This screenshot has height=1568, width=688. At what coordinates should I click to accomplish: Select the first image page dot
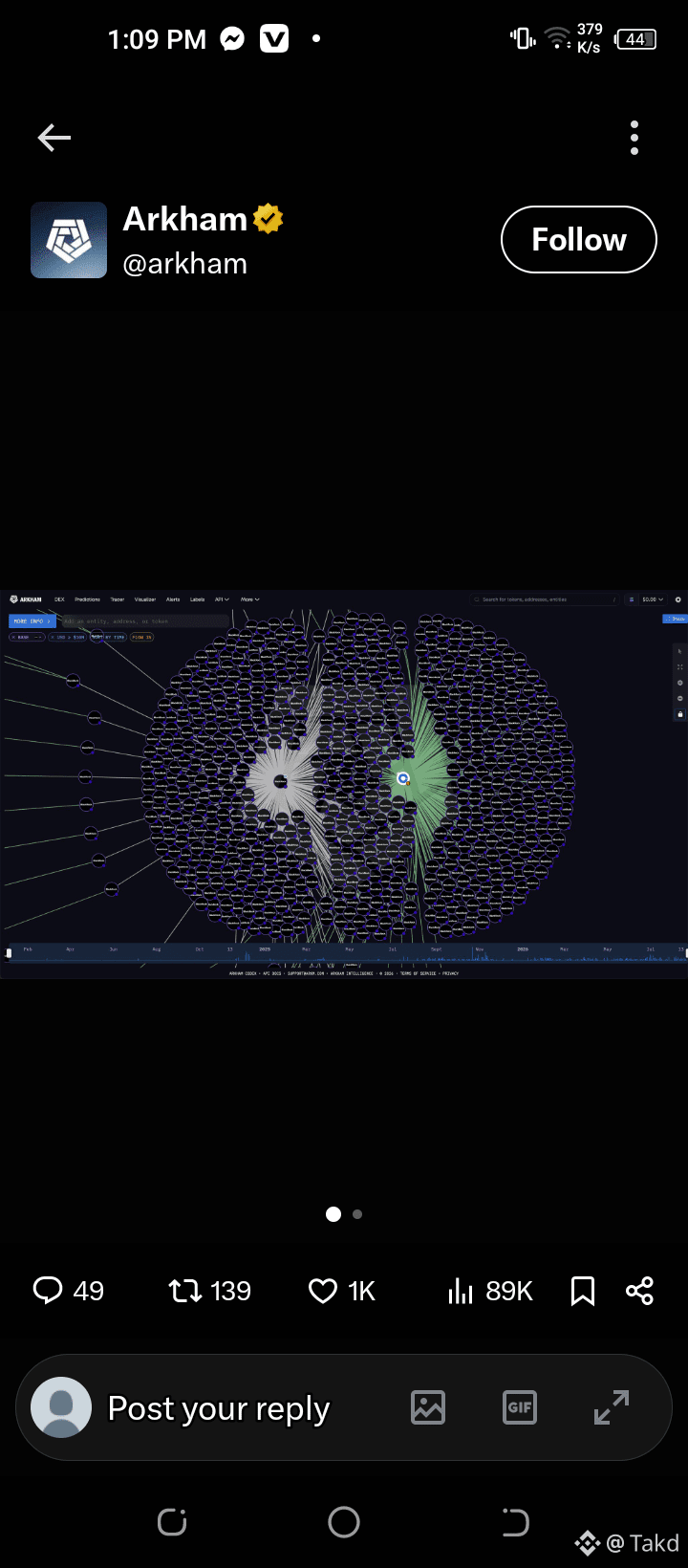point(333,1214)
